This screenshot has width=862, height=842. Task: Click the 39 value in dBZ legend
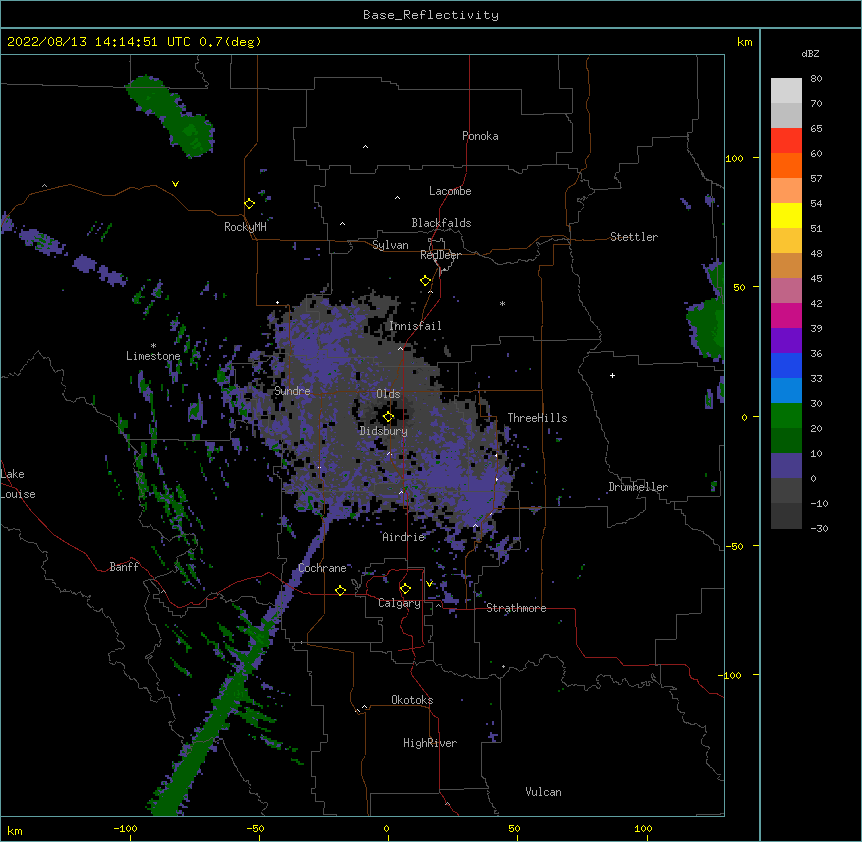tap(816, 329)
